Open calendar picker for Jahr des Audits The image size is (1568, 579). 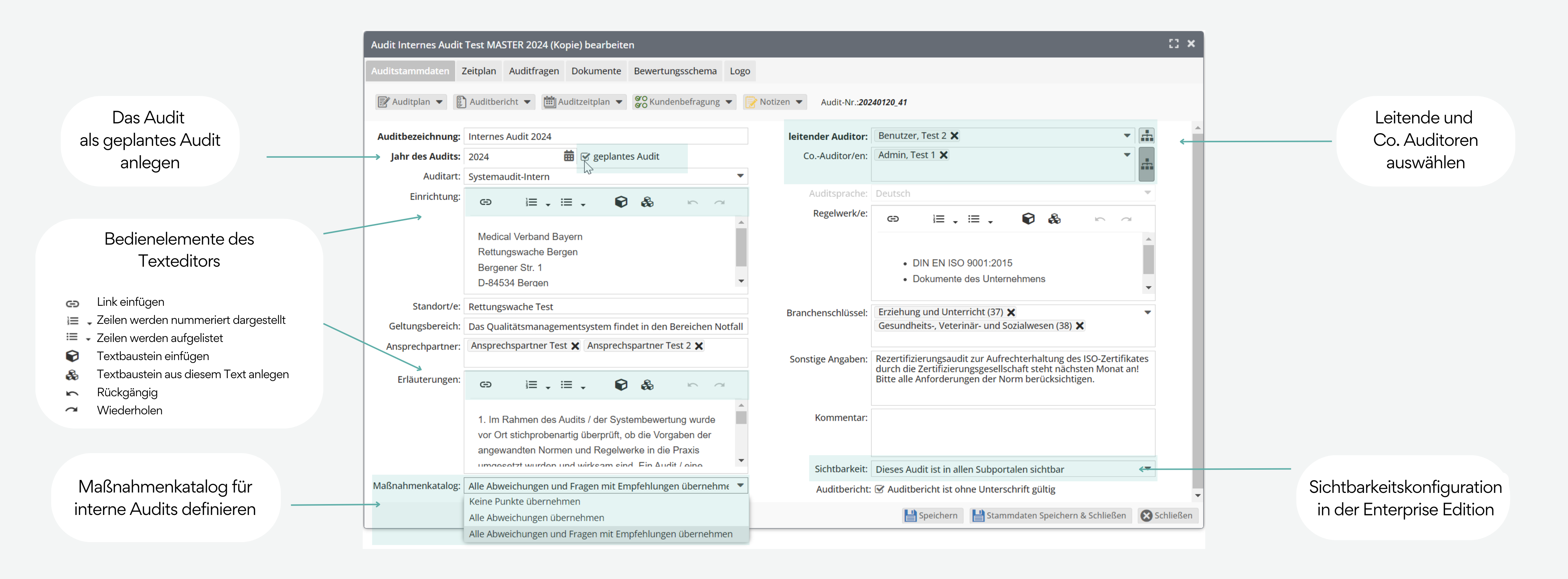[x=568, y=156]
